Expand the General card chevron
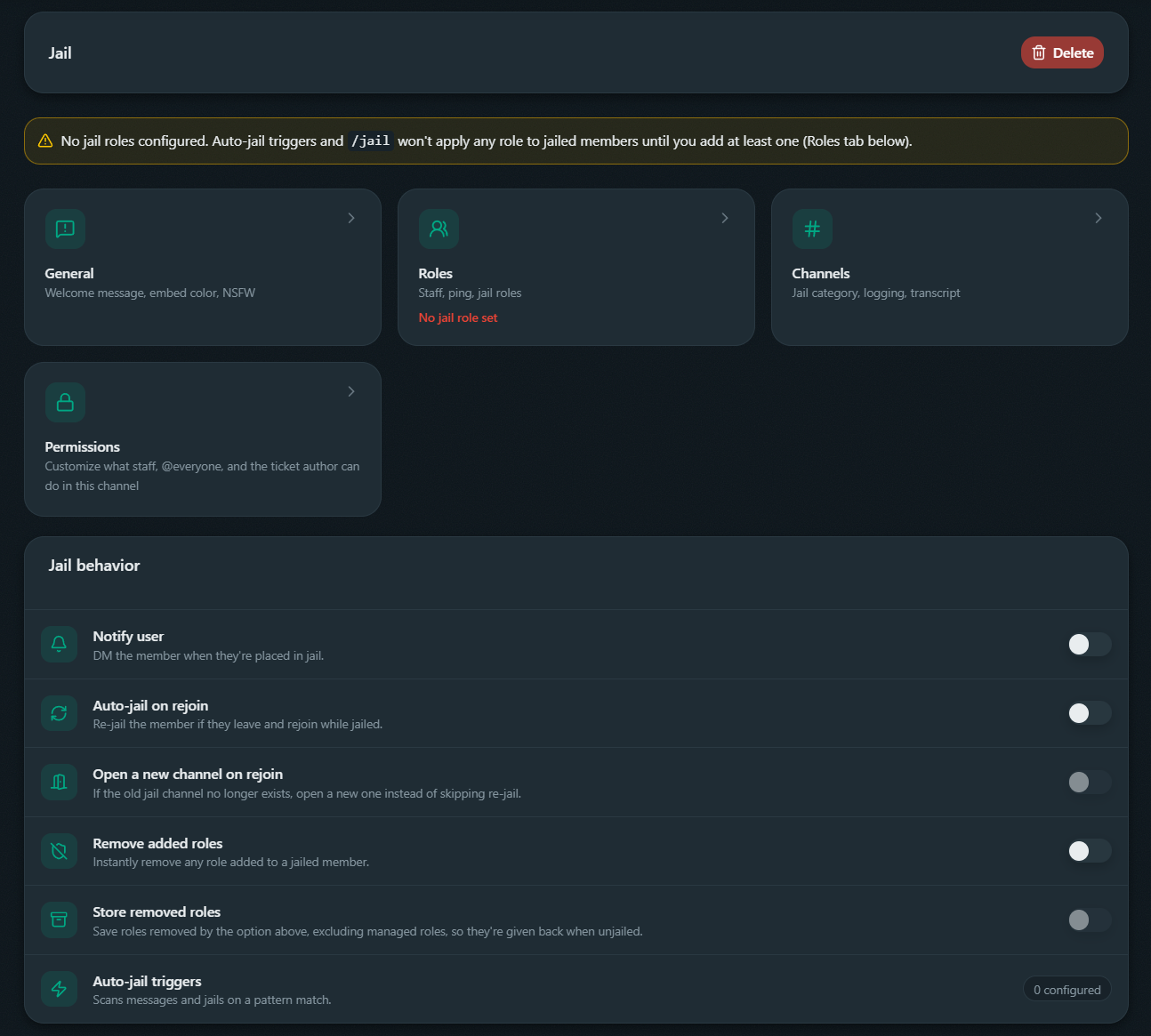 point(351,218)
